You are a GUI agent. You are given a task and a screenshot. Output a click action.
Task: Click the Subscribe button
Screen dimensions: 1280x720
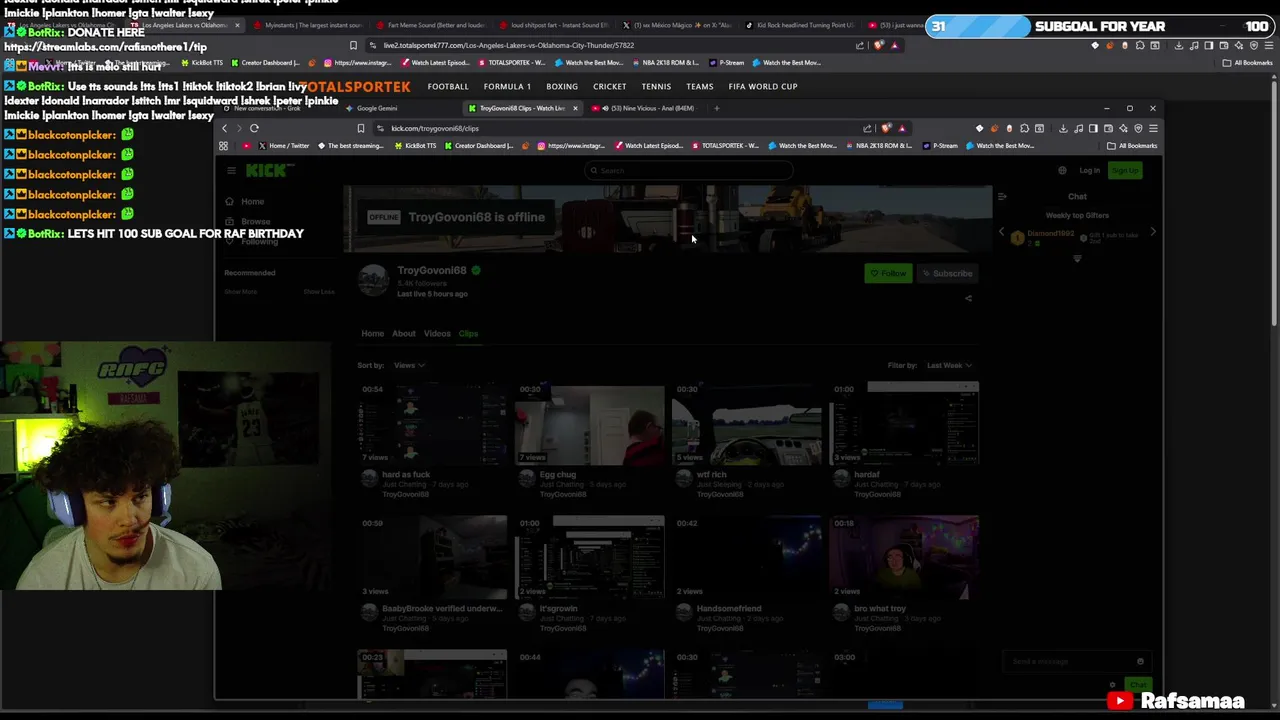click(948, 273)
